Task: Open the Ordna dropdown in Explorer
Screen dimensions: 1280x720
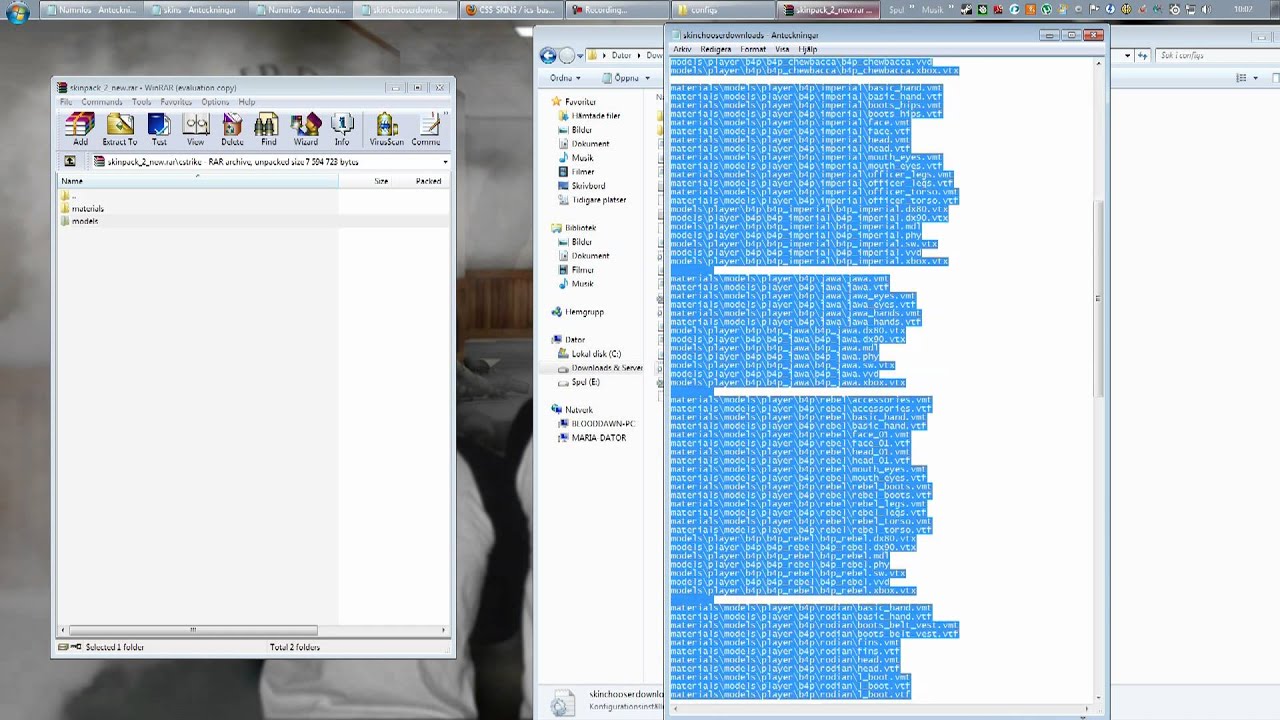Action: tap(565, 78)
